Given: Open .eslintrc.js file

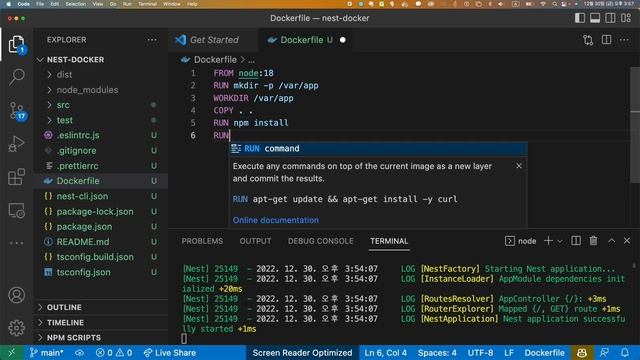Looking at the screenshot, I should pos(101,135).
